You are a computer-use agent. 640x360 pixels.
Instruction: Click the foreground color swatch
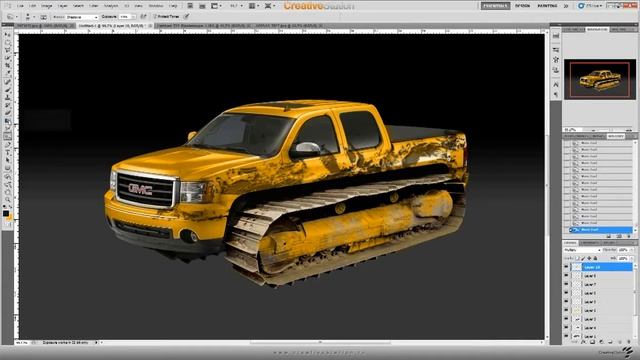pos(6,213)
